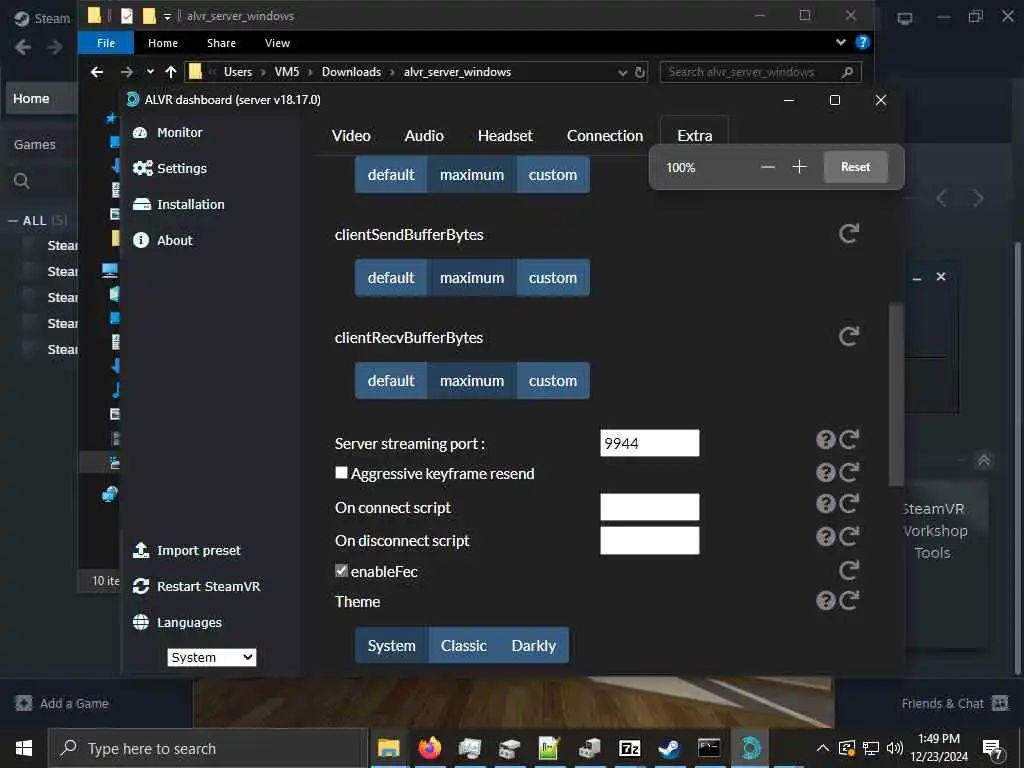Open the Video settings tab
Image resolution: width=1024 pixels, height=768 pixels.
pos(351,136)
